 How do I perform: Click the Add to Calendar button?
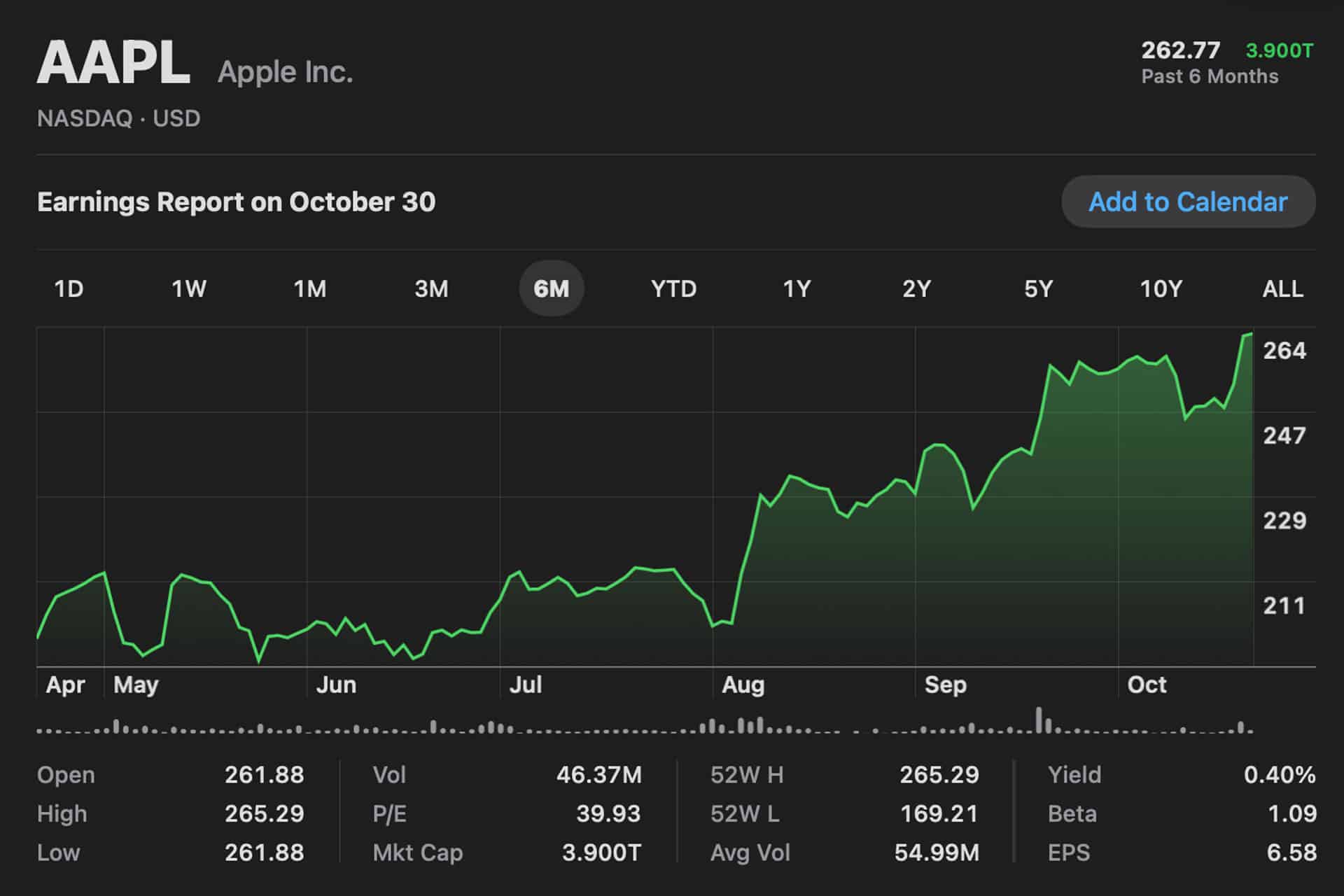tap(1188, 202)
